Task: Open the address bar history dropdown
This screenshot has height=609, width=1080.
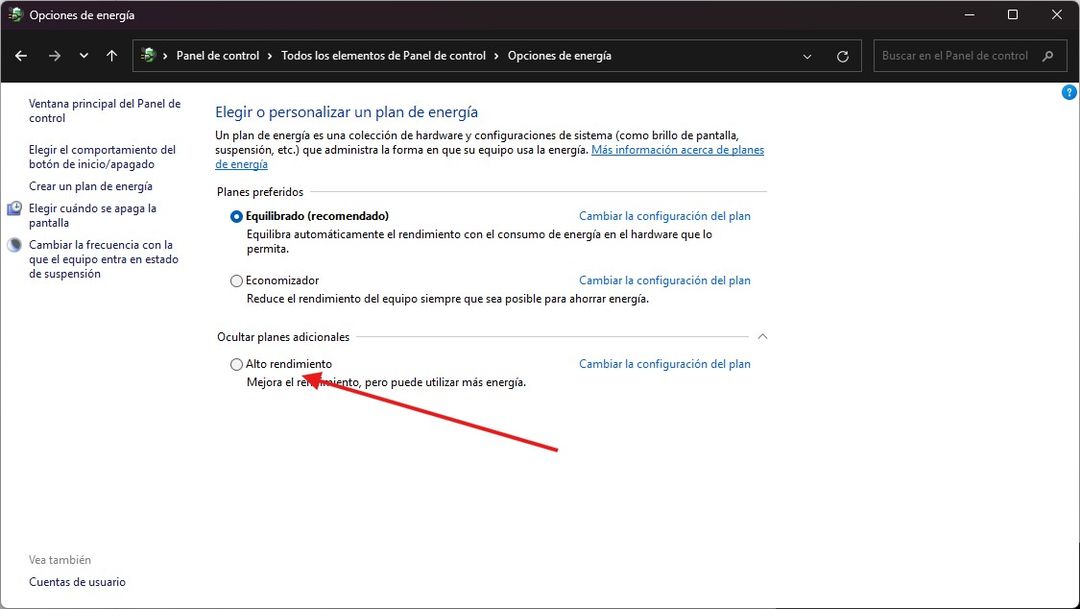Action: coord(807,55)
